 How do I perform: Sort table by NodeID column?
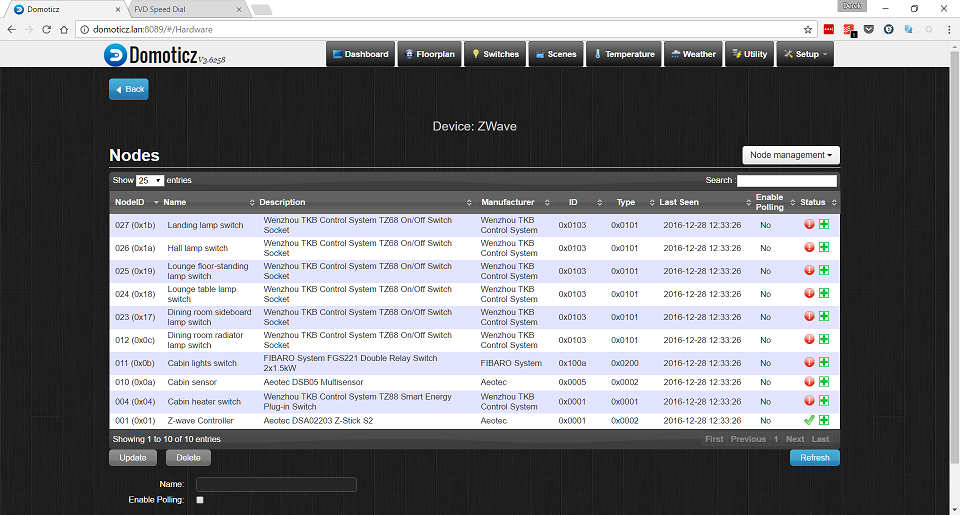click(137, 202)
